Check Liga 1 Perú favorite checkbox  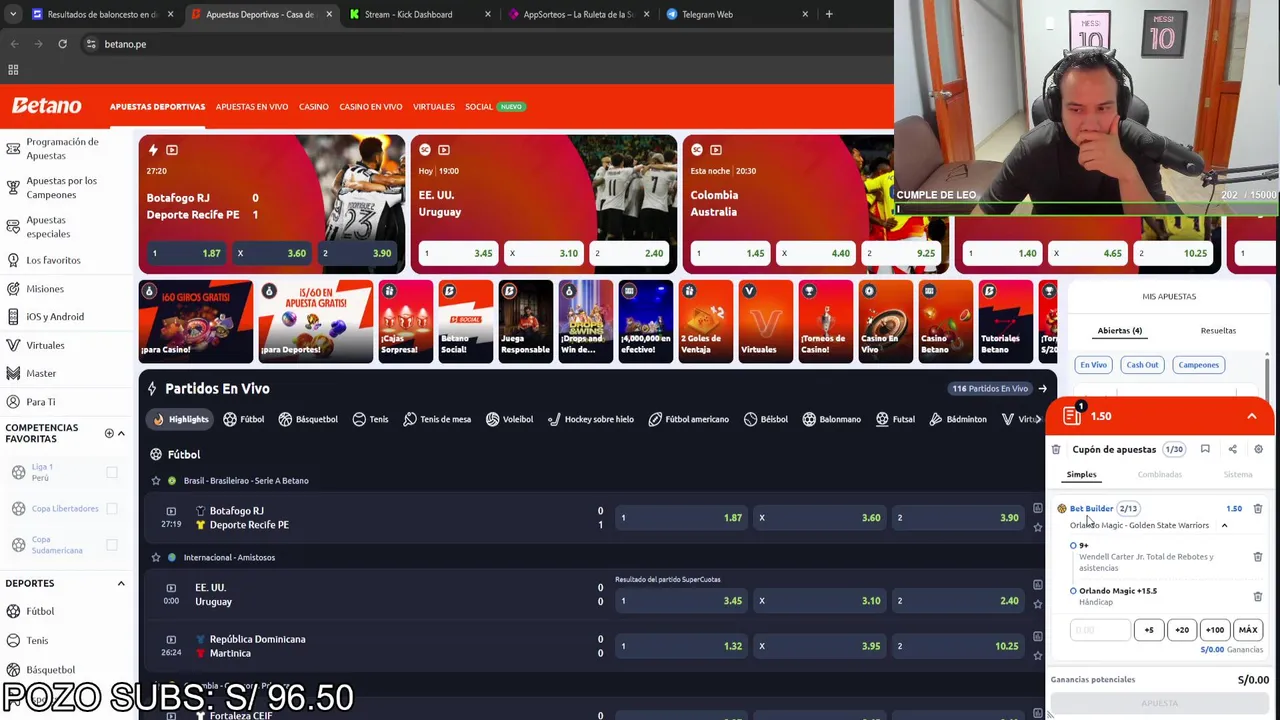(112, 472)
